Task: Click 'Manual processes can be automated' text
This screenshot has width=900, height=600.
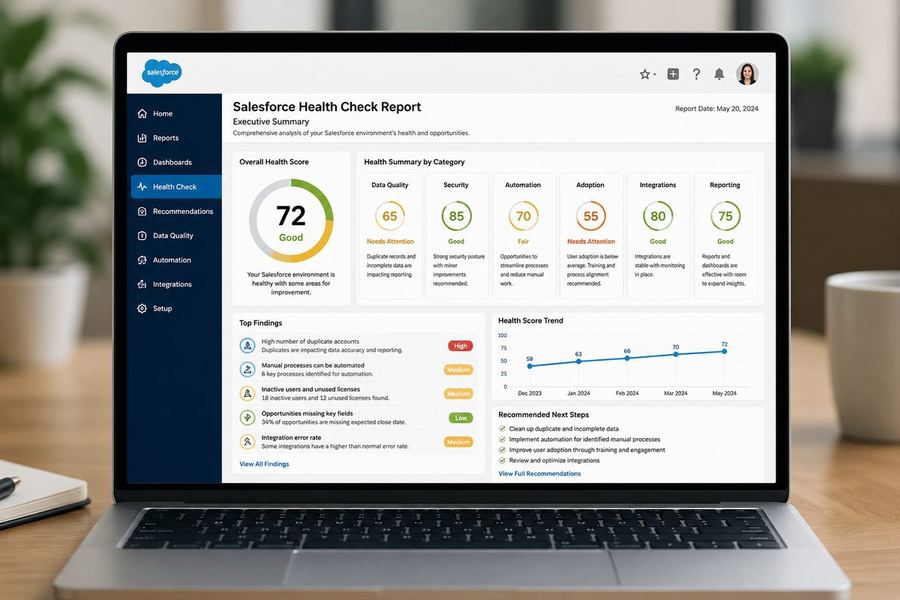Action: point(313,365)
